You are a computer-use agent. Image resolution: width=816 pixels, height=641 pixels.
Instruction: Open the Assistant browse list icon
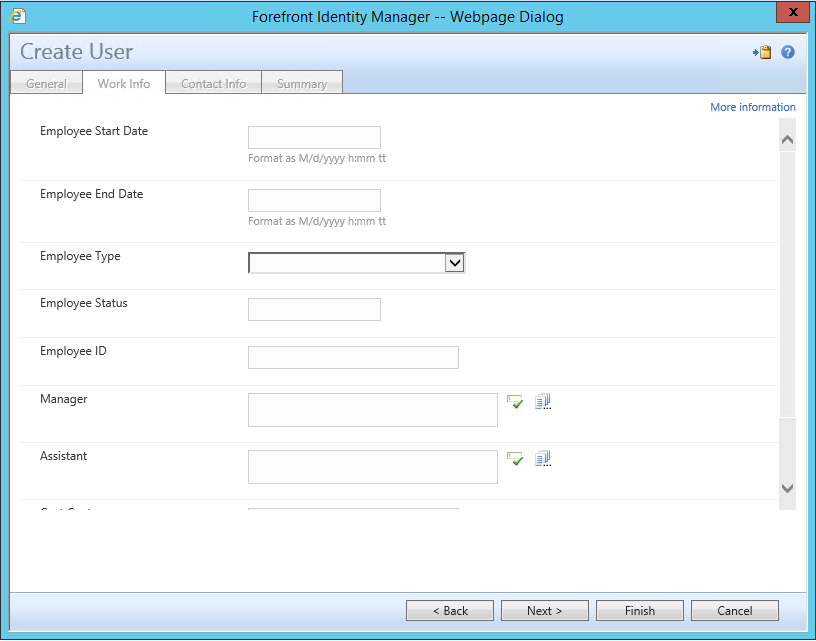coord(543,459)
